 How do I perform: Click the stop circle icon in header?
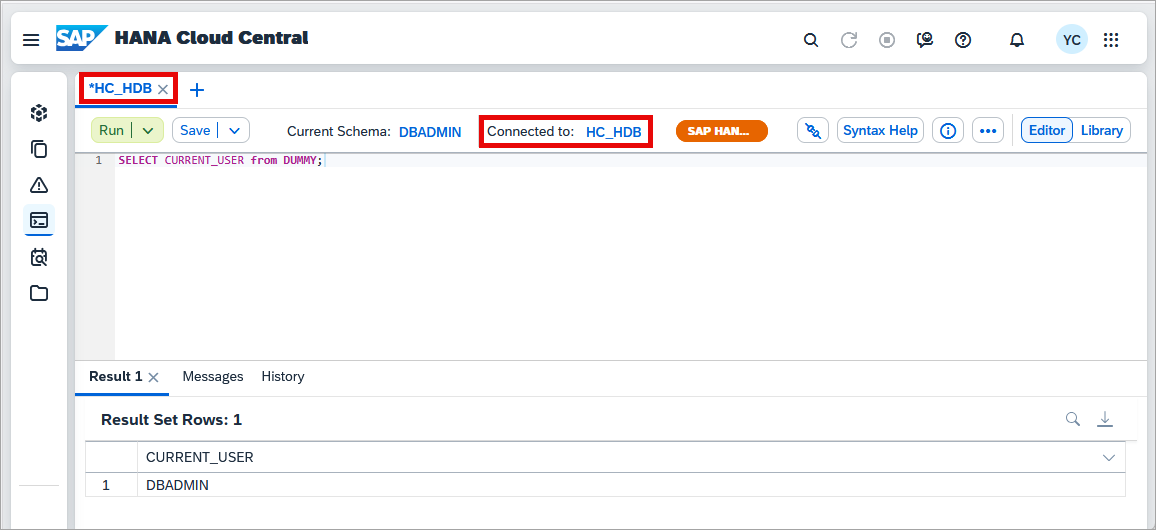(x=887, y=40)
